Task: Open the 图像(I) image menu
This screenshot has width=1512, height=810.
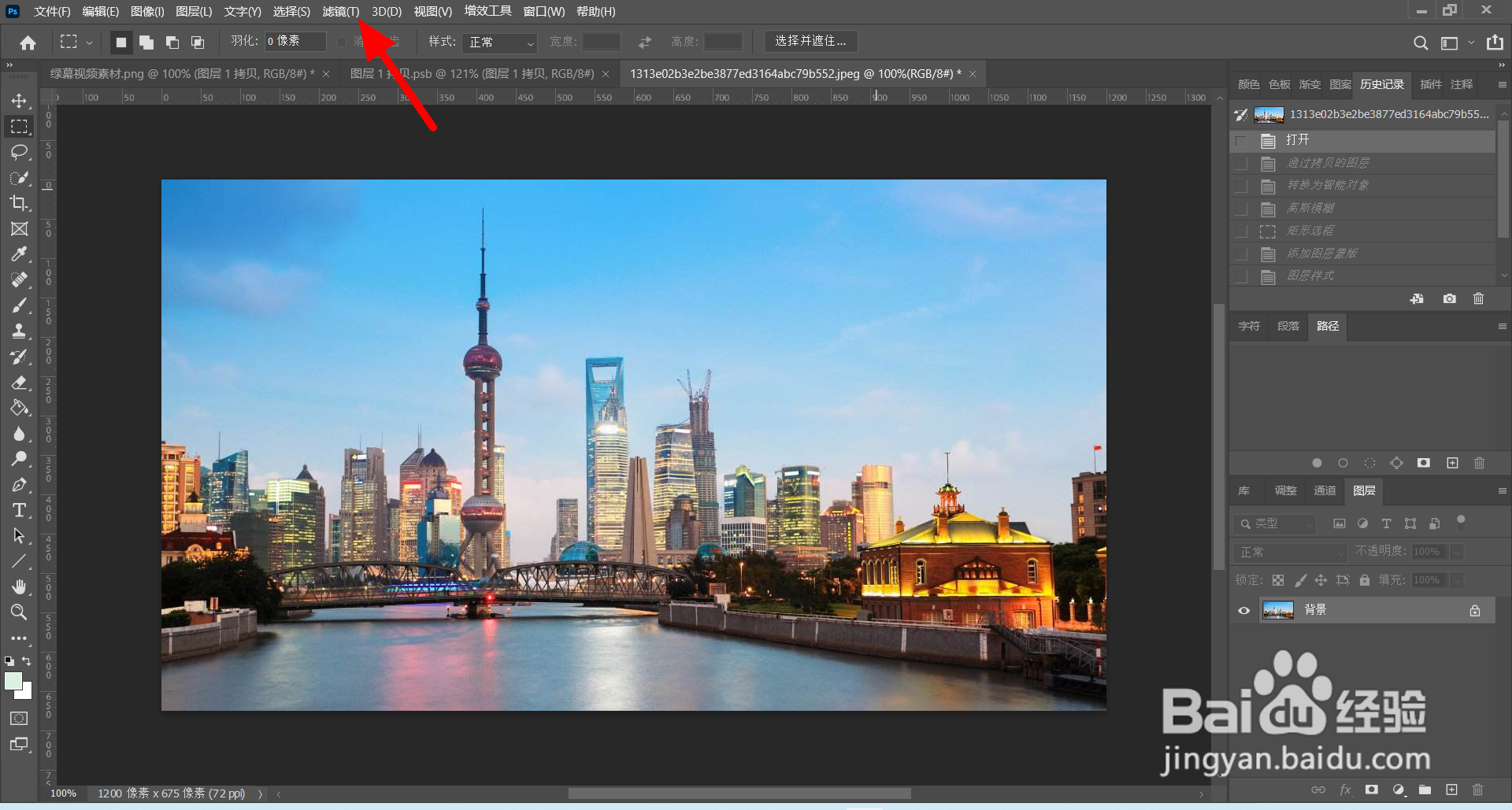Action: [147, 11]
